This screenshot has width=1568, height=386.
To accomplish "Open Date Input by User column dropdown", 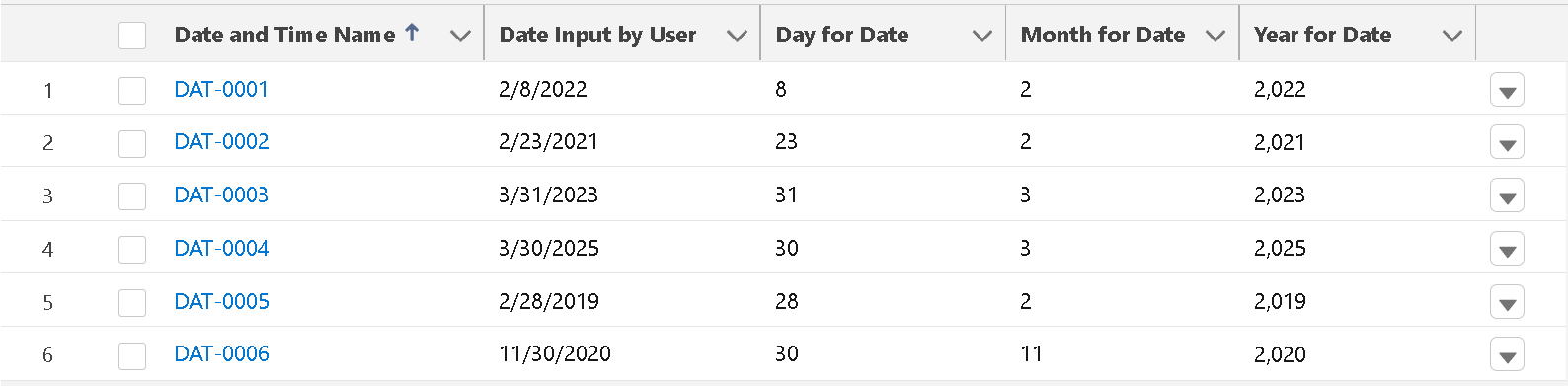I will [x=737, y=36].
